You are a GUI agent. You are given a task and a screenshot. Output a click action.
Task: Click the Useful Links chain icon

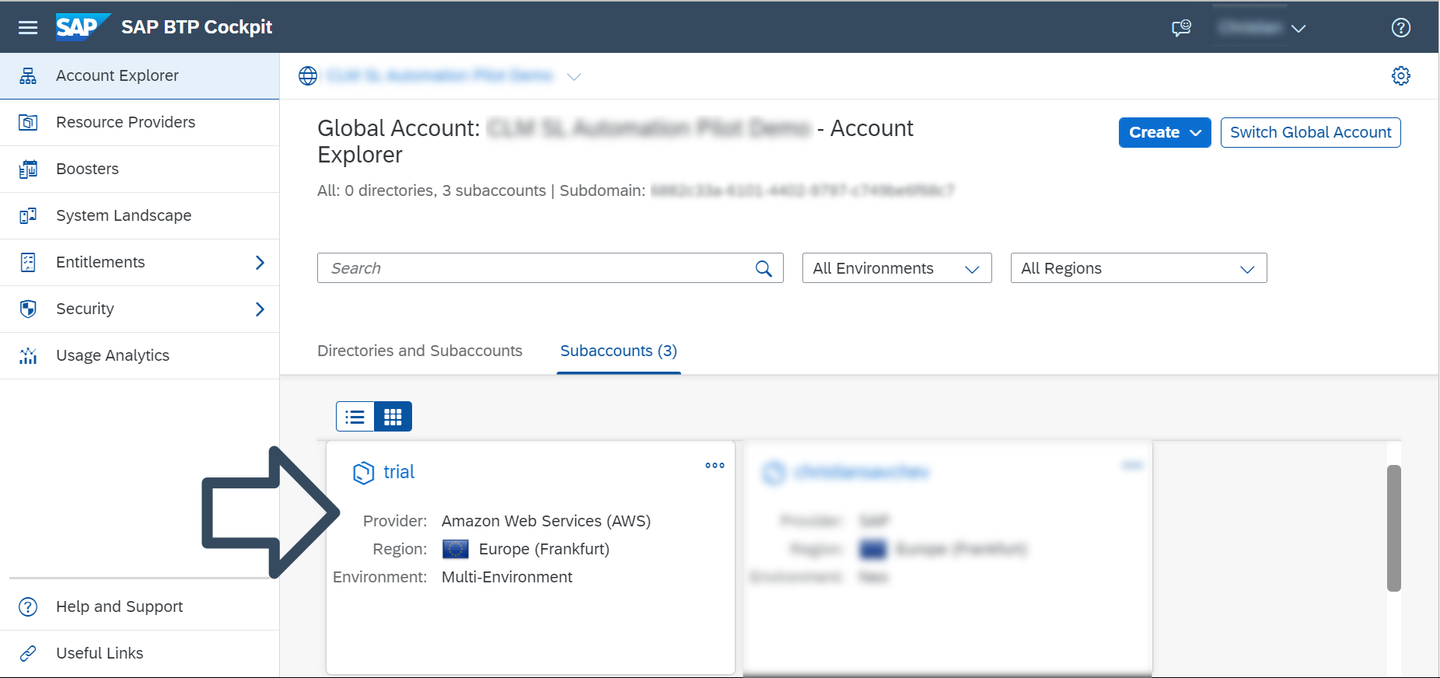[28, 653]
